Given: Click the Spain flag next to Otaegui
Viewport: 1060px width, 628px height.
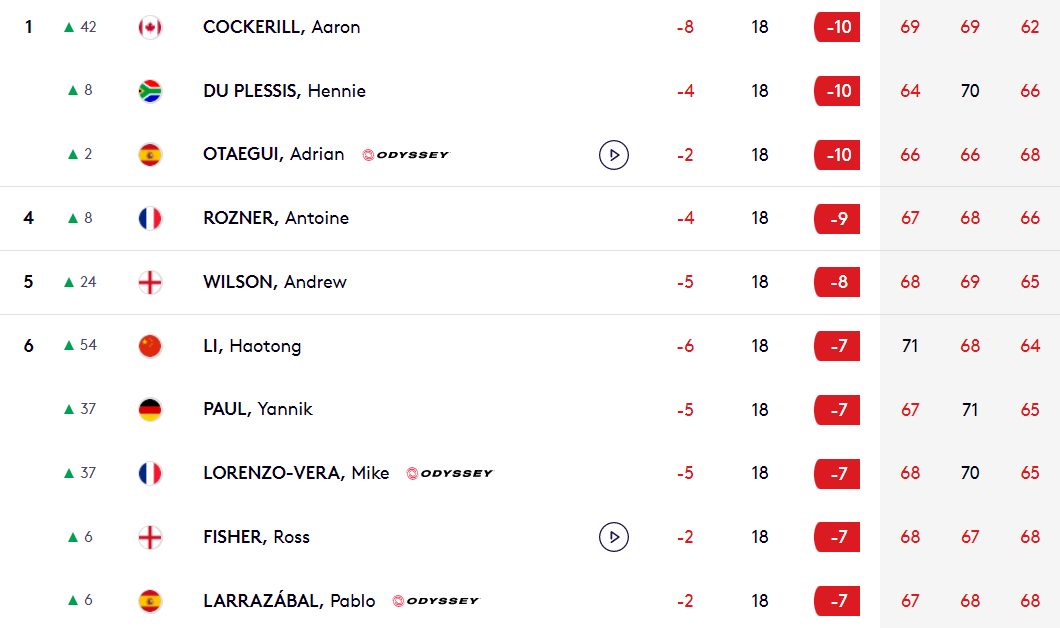Looking at the screenshot, I should point(150,155).
